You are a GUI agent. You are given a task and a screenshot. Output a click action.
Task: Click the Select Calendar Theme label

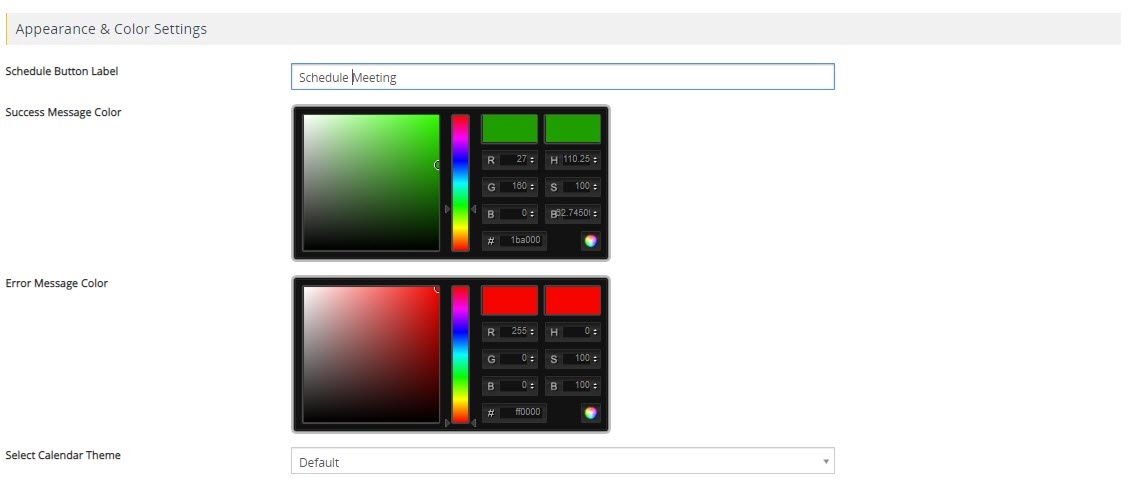[63, 455]
